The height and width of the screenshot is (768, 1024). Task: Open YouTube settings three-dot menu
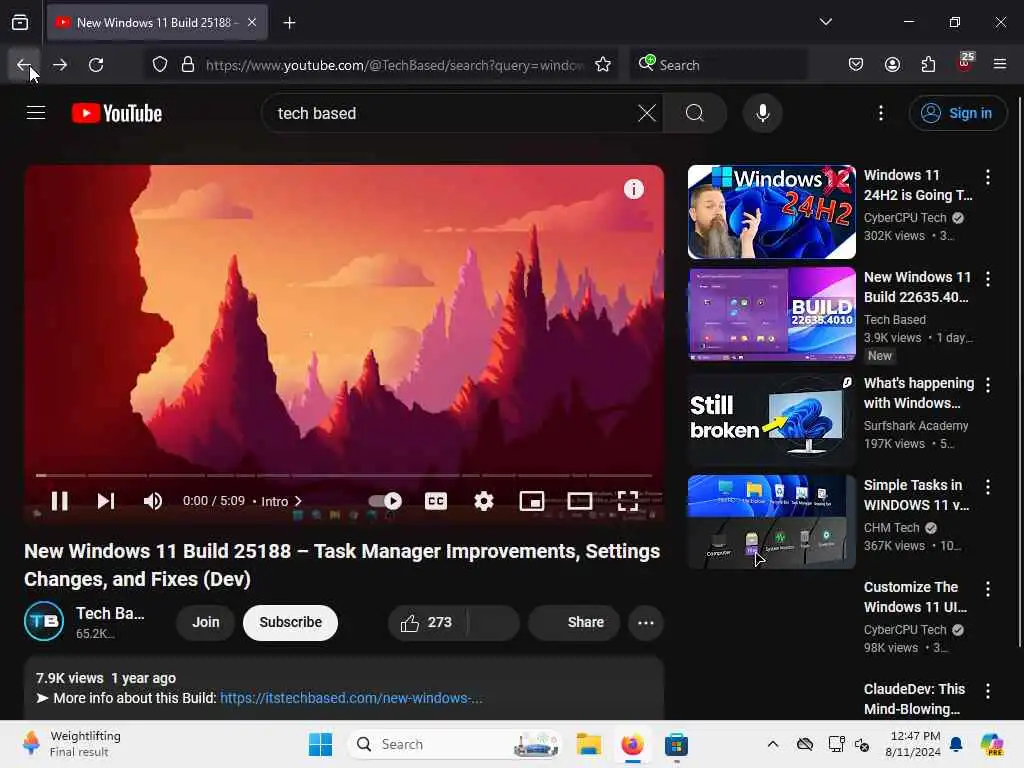pos(881,114)
